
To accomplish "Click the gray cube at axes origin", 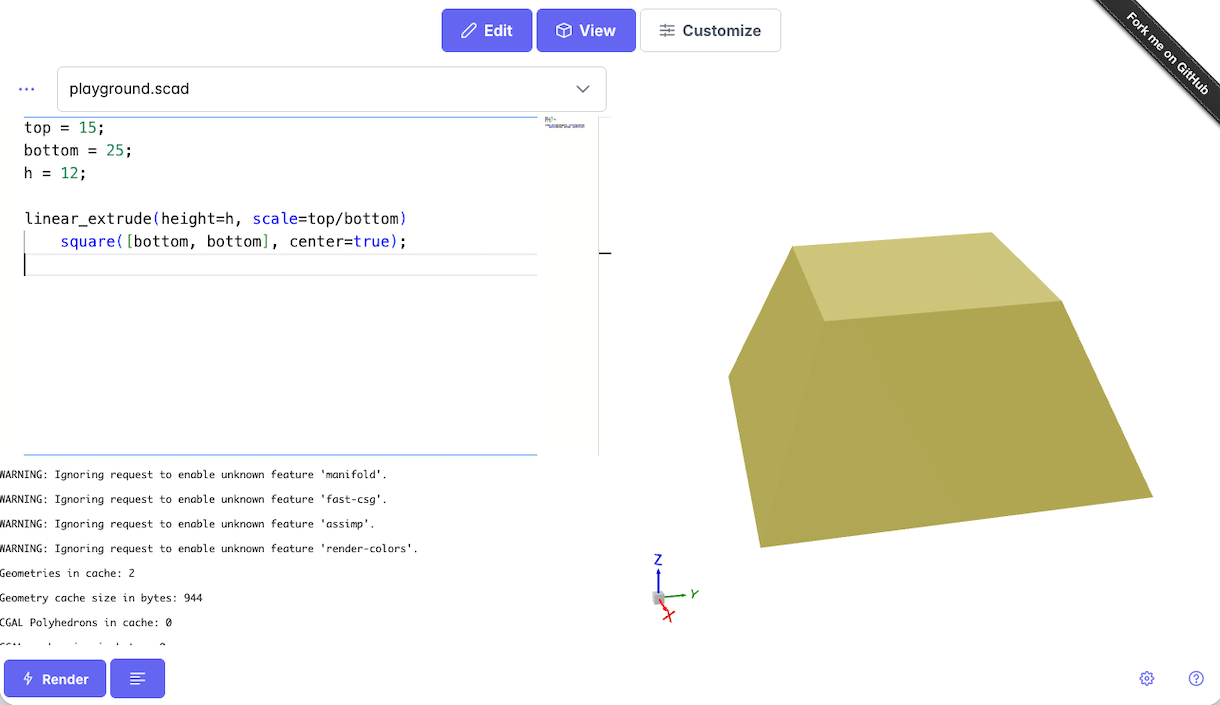I will [658, 598].
